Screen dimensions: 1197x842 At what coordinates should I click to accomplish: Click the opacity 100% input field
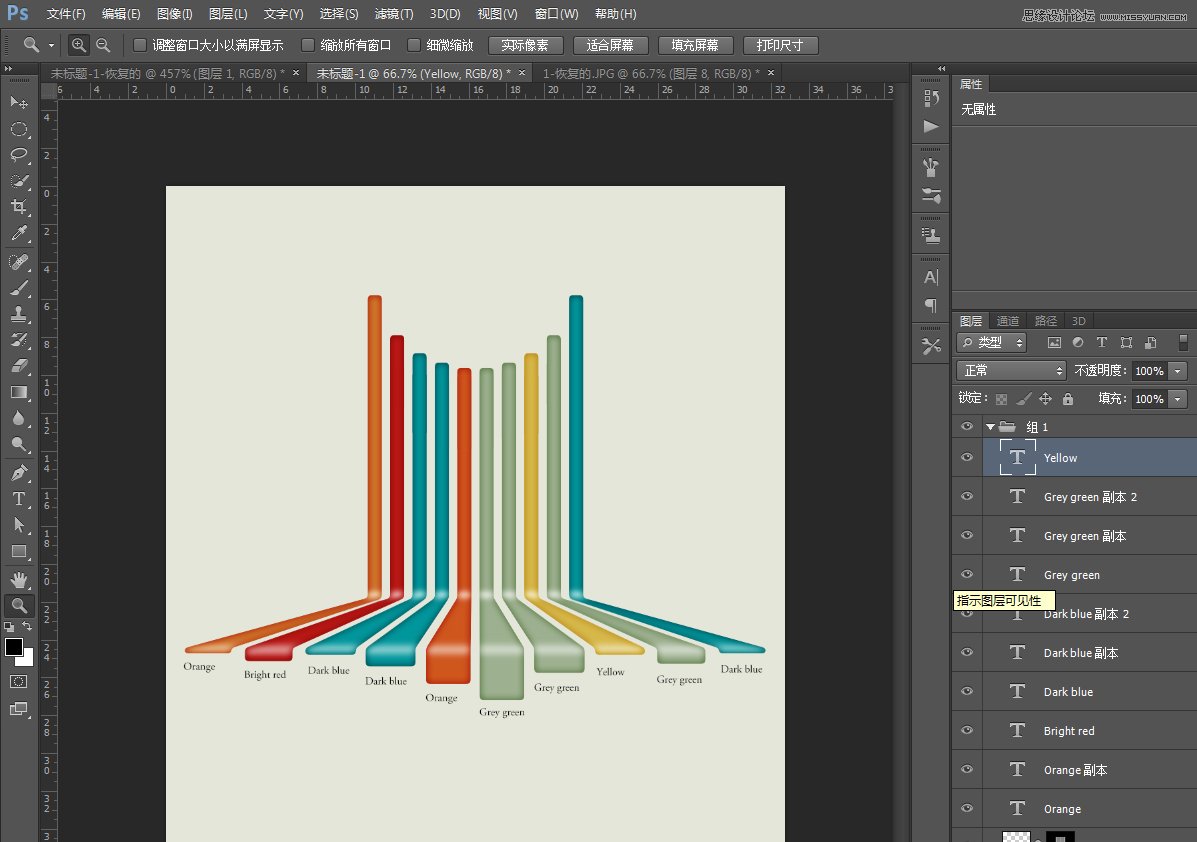tap(1149, 371)
